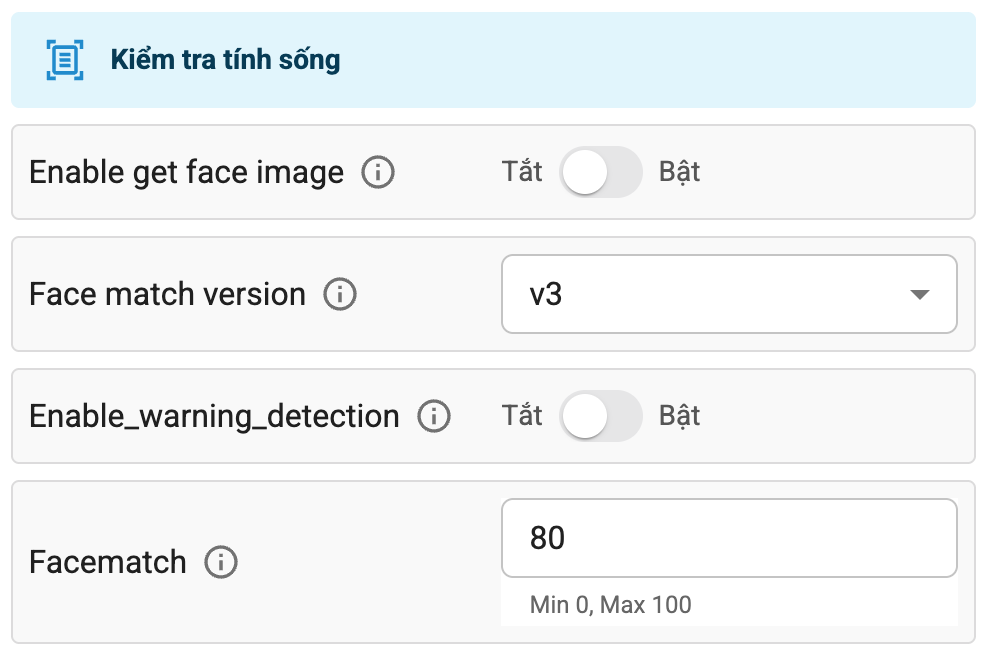The width and height of the screenshot is (992, 656).
Task: Click the "Enable get face image" label text
Action: point(186,173)
